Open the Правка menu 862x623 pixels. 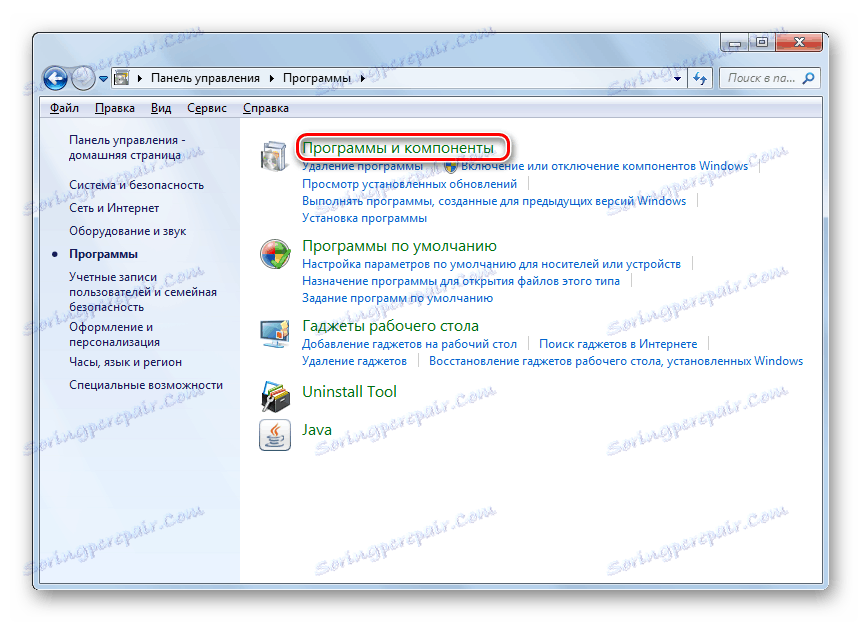[114, 108]
